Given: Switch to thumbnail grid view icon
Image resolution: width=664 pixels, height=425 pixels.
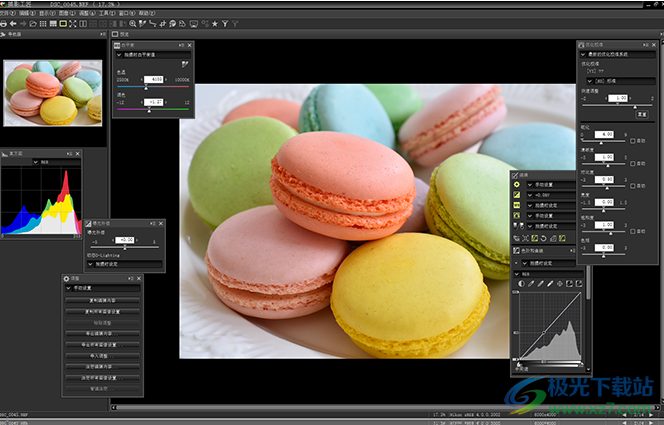Looking at the screenshot, I should [43, 24].
